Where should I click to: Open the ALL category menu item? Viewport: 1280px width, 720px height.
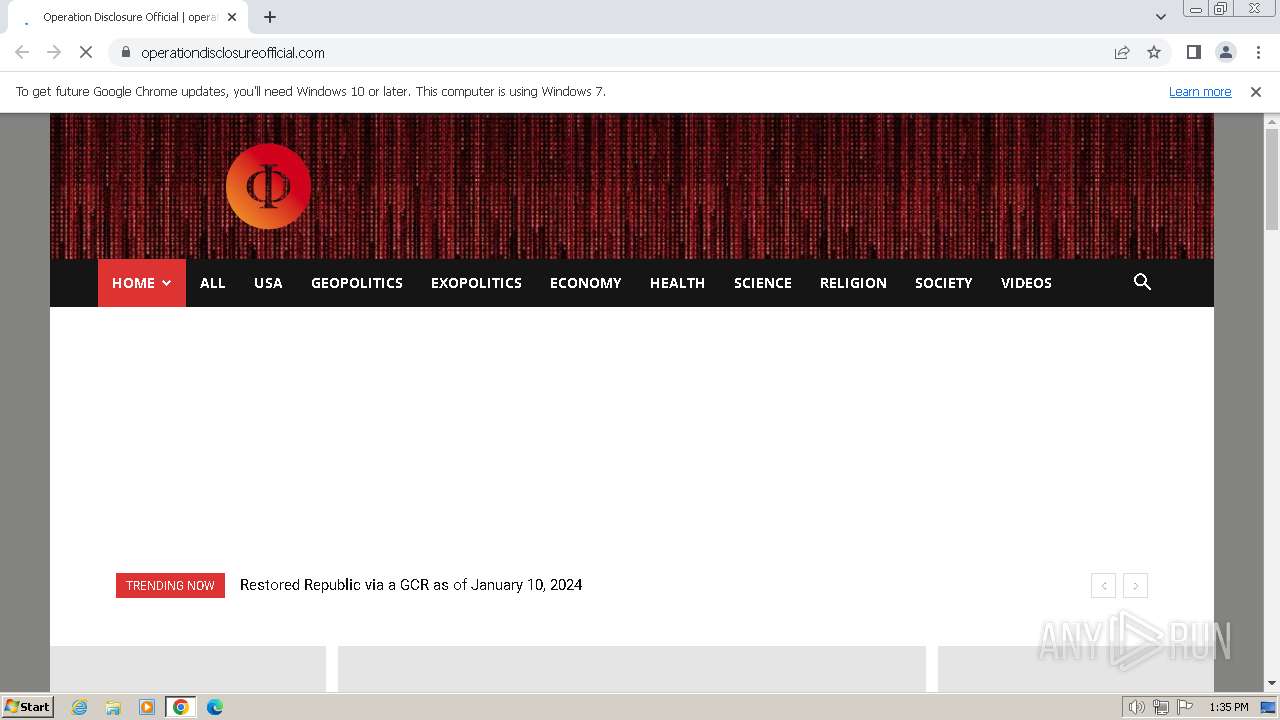click(213, 283)
